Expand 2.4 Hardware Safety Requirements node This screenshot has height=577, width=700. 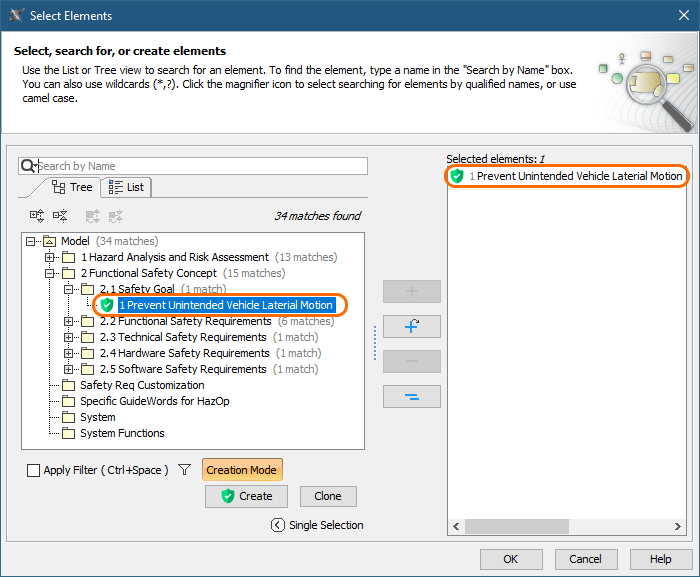(68, 353)
